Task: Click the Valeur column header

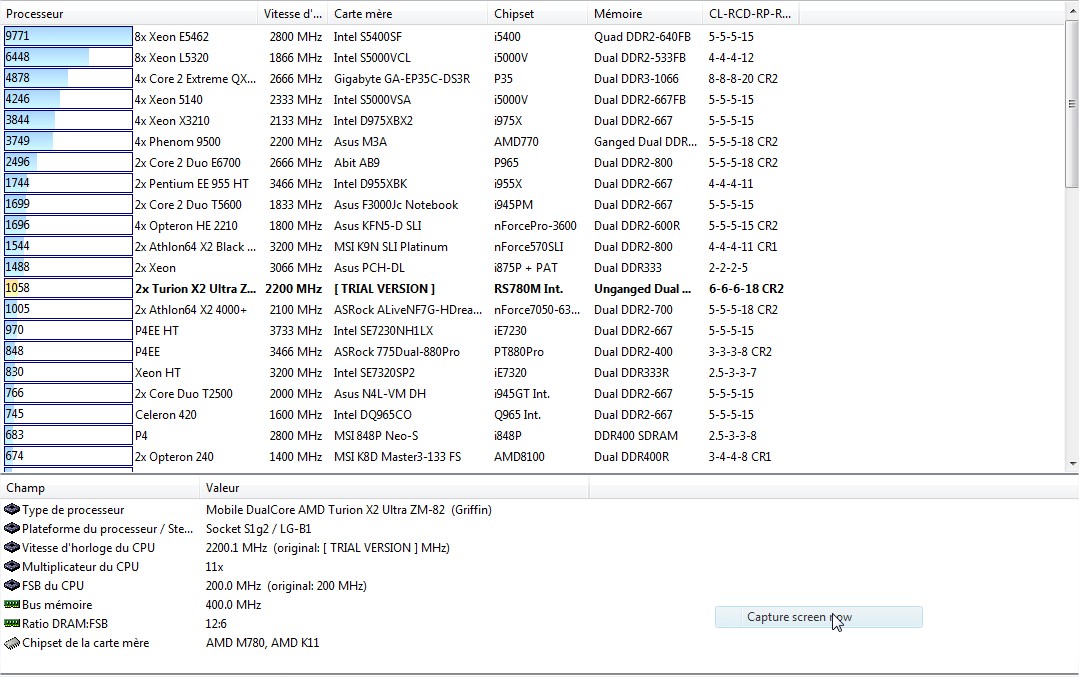Action: pos(394,488)
